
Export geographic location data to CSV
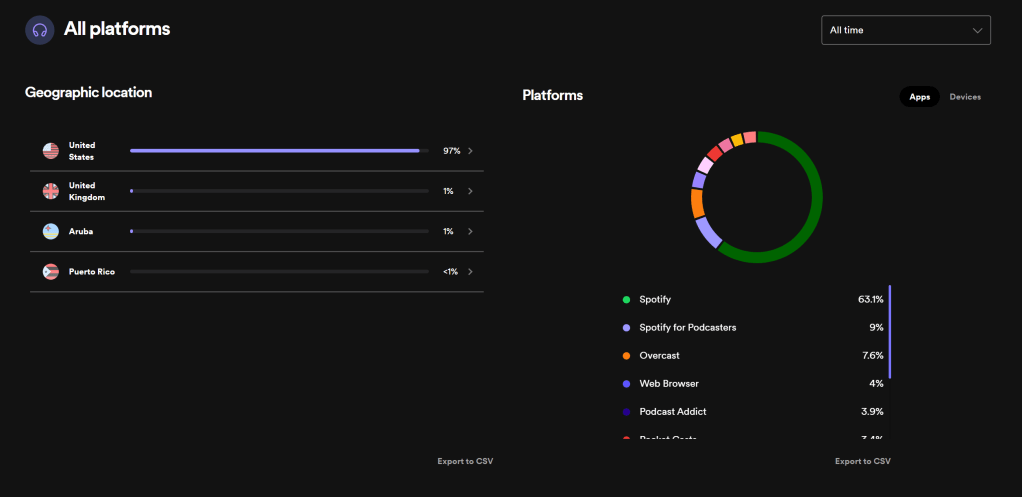465,461
